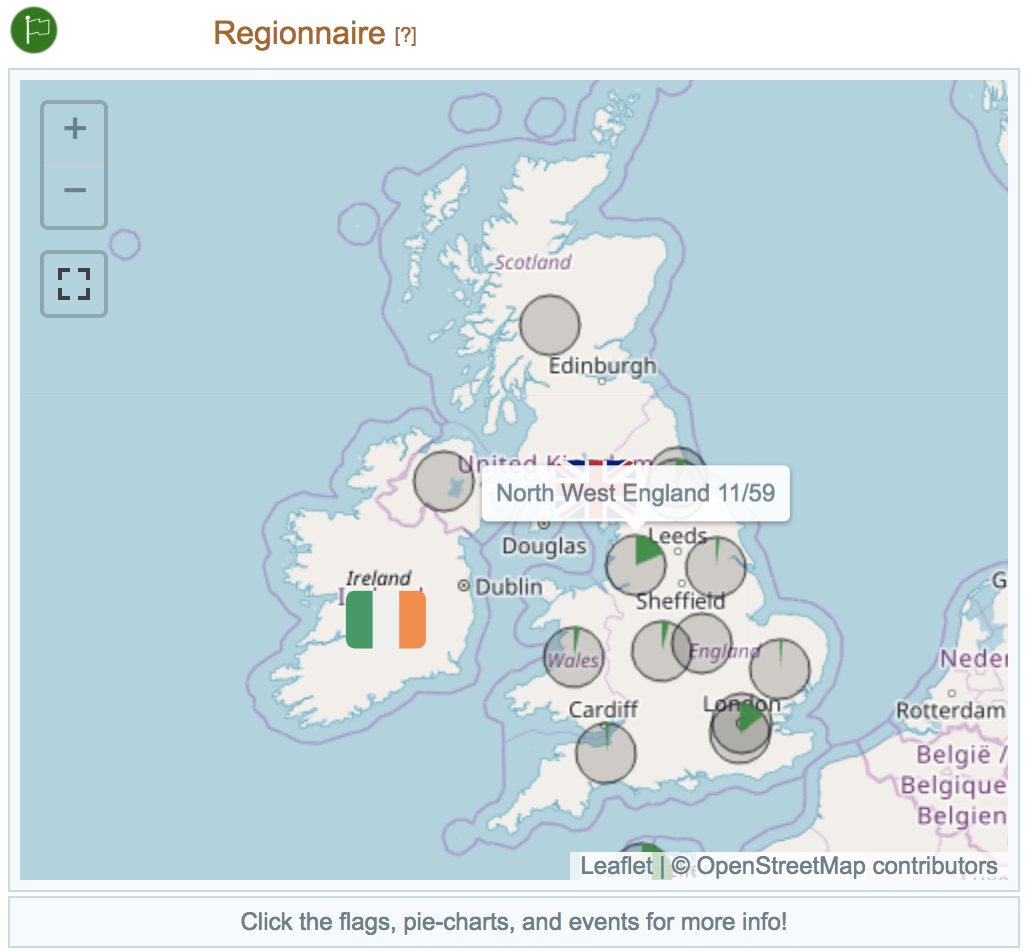The width and height of the screenshot is (1030, 952).
Task: Click the Regionnaire heading title
Action: point(299,33)
